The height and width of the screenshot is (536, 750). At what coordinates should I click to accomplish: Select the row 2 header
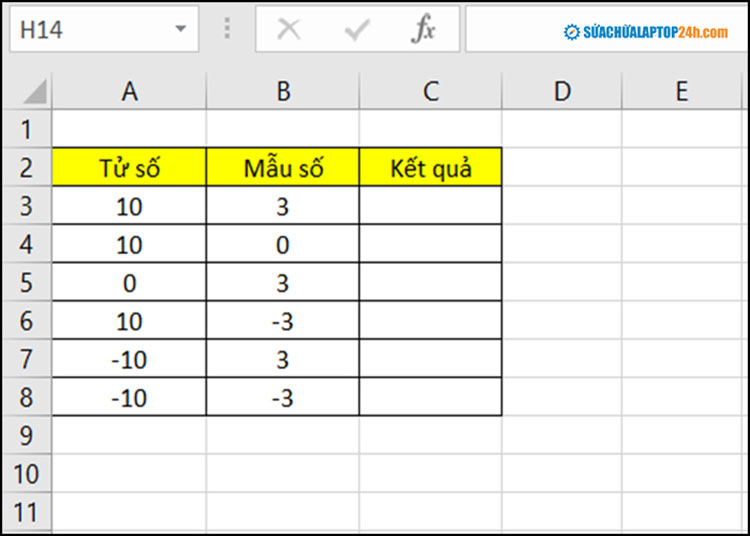26,167
